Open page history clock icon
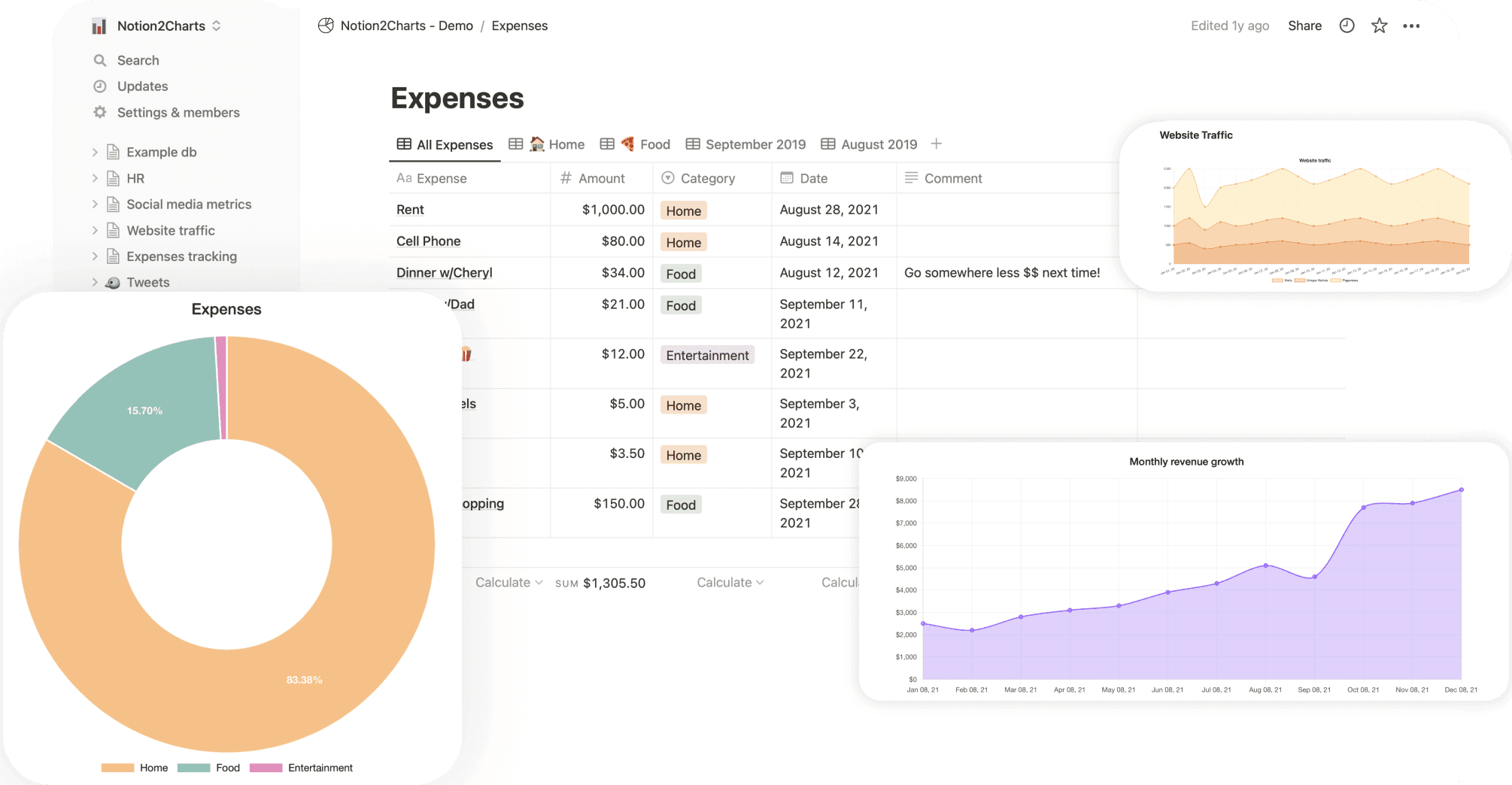 1347,26
